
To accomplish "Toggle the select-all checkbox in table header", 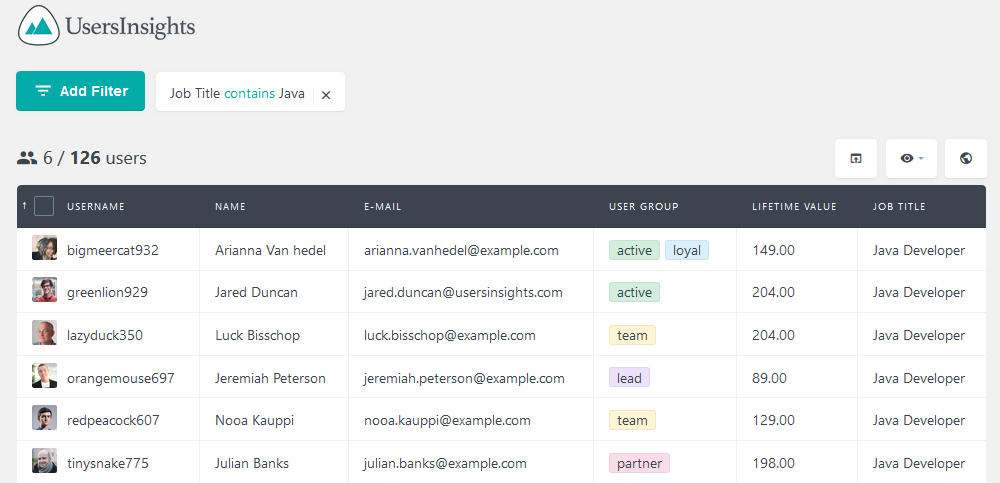I will 44,206.
